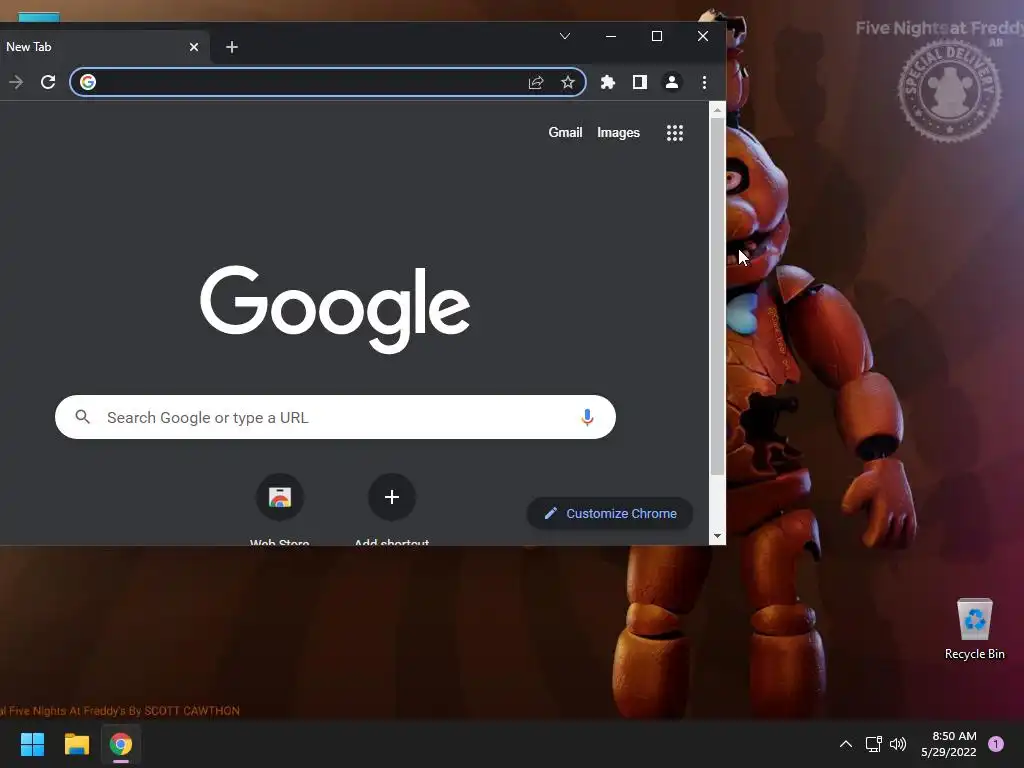Toggle the side panel icon

point(640,82)
